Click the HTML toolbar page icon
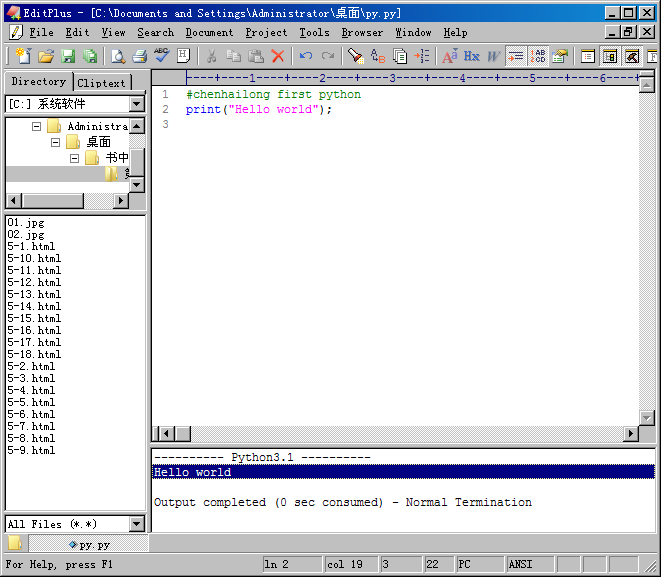The image size is (661, 577). 183,56
